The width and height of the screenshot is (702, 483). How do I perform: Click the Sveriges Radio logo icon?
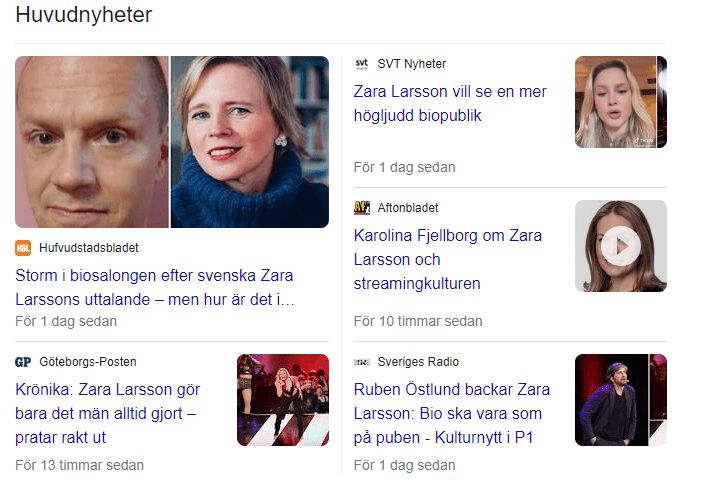click(362, 362)
